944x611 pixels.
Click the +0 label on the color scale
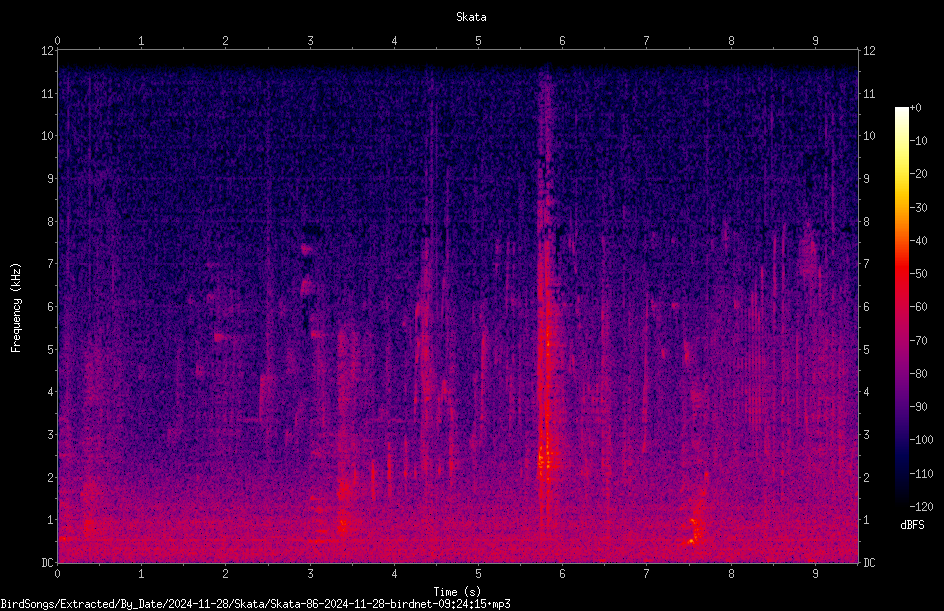click(x=915, y=108)
